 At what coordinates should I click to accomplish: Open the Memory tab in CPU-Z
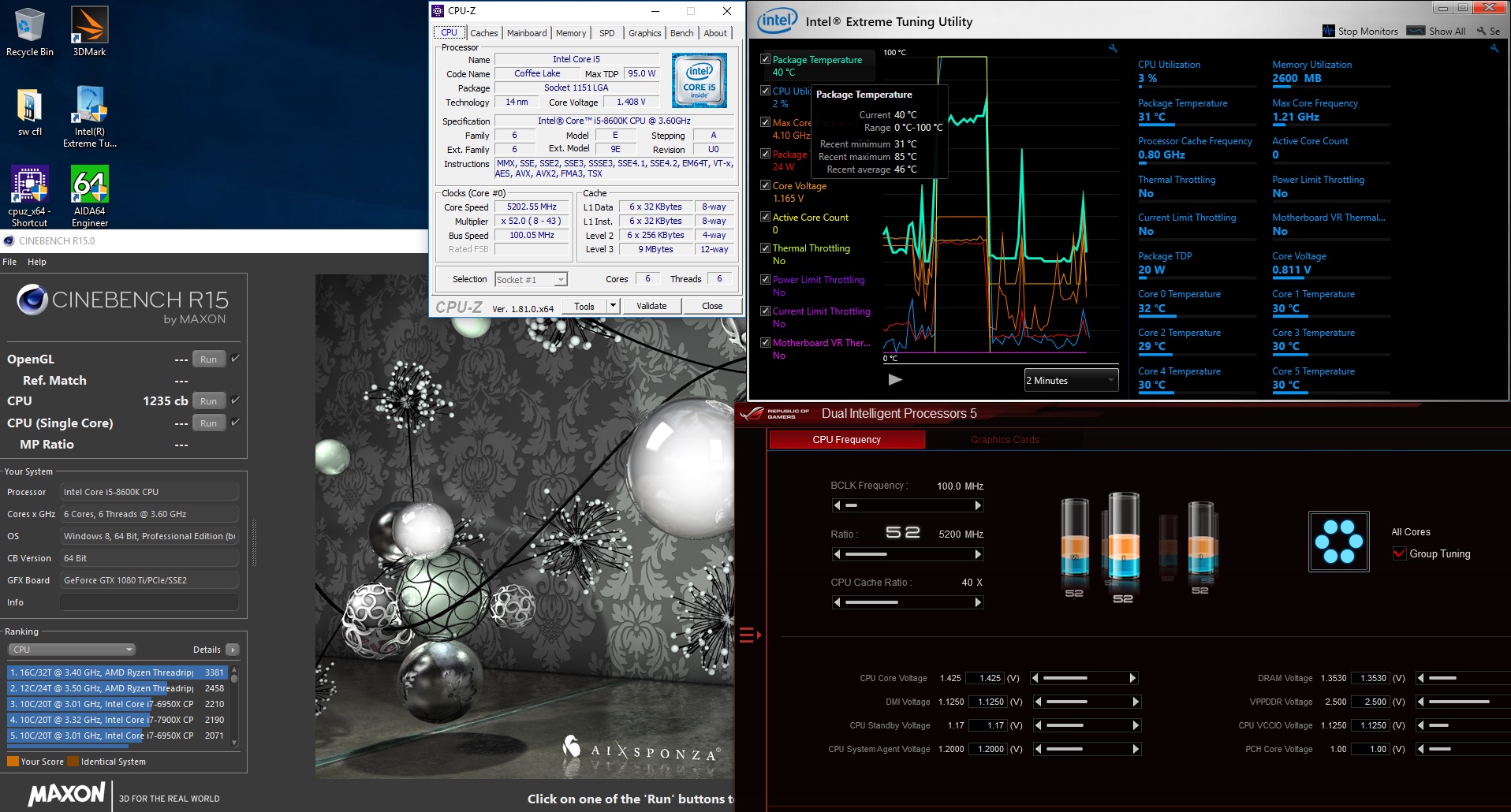point(571,33)
